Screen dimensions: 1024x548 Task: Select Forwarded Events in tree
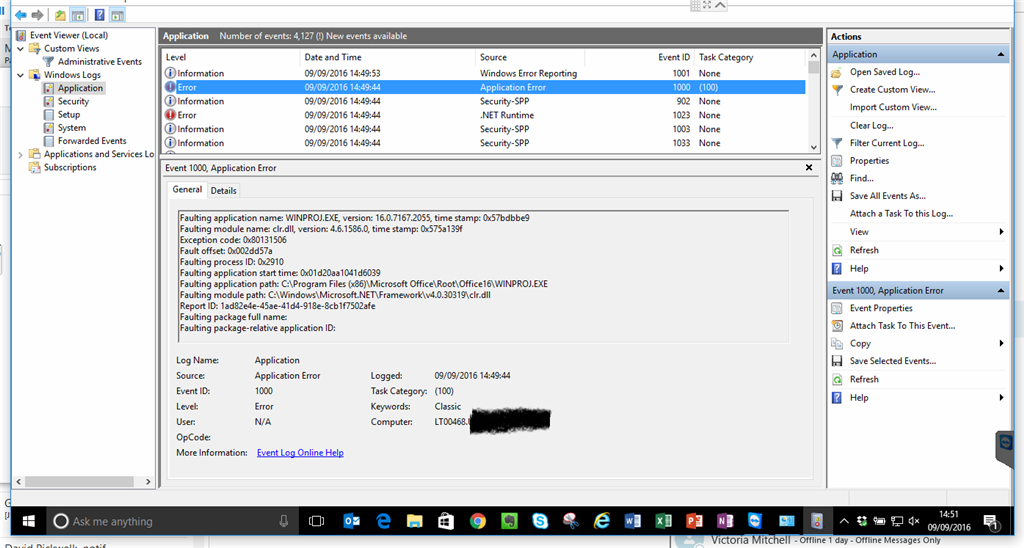pos(92,141)
